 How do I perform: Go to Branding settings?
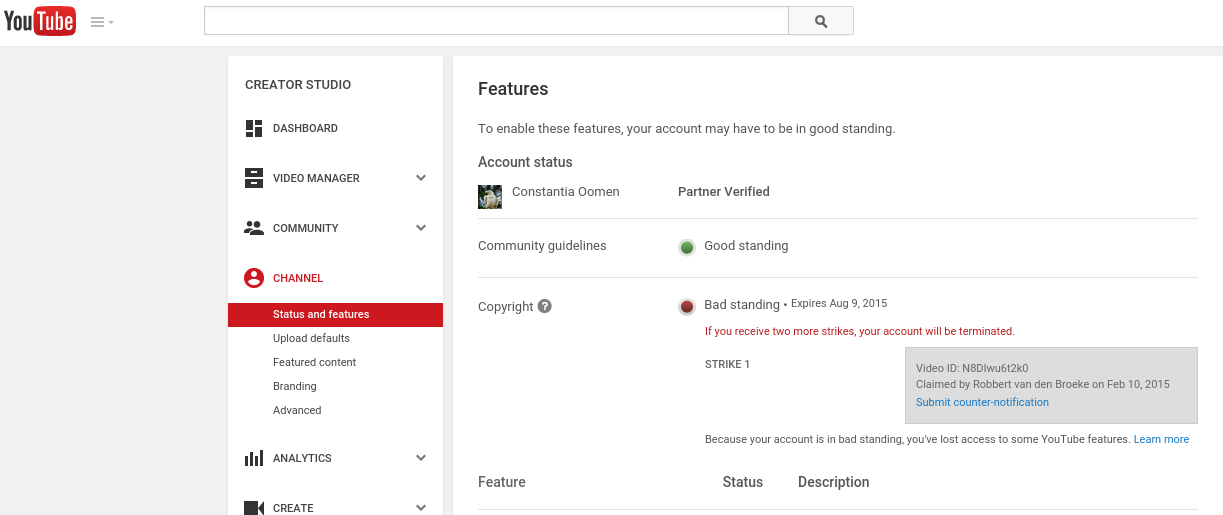coord(294,386)
